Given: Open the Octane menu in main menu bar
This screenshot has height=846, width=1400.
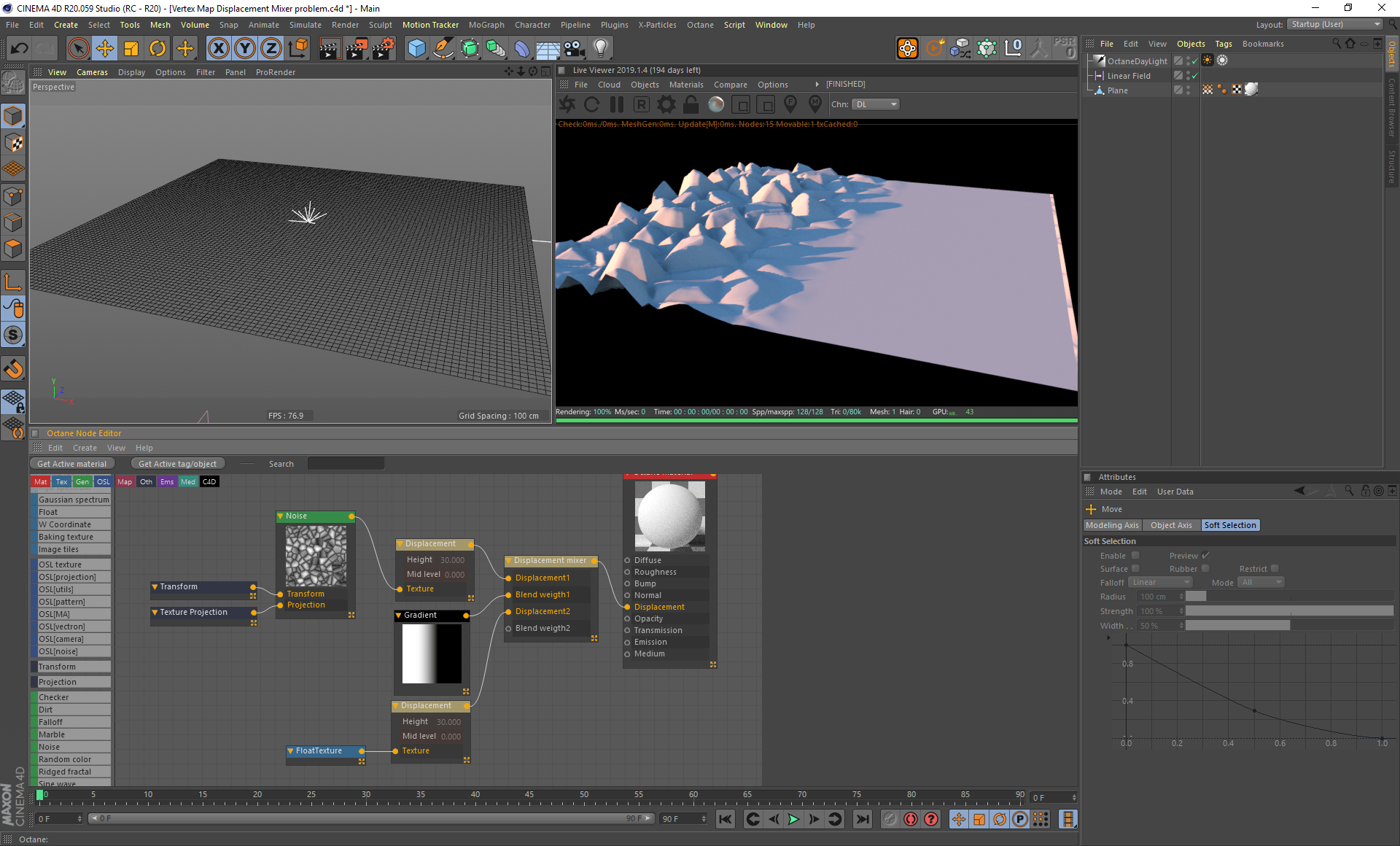Looking at the screenshot, I should coord(700,25).
